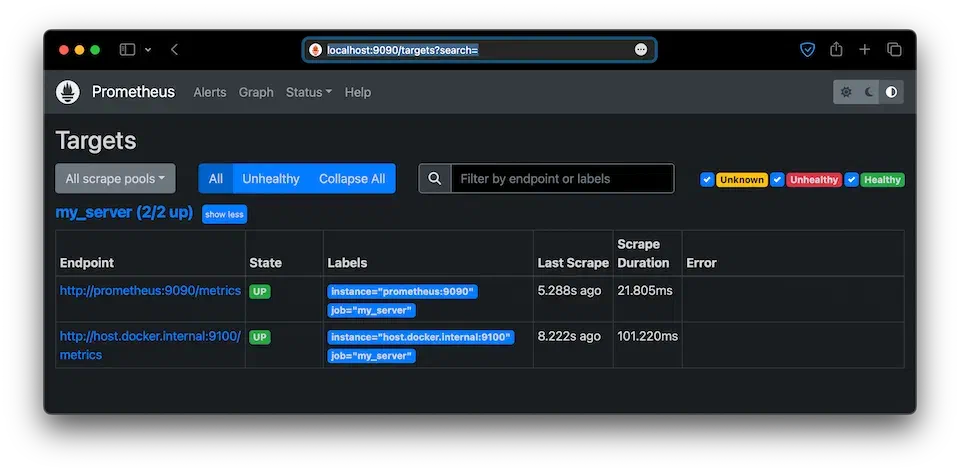Click the Prometheus logo icon
The image size is (960, 472).
tap(68, 92)
